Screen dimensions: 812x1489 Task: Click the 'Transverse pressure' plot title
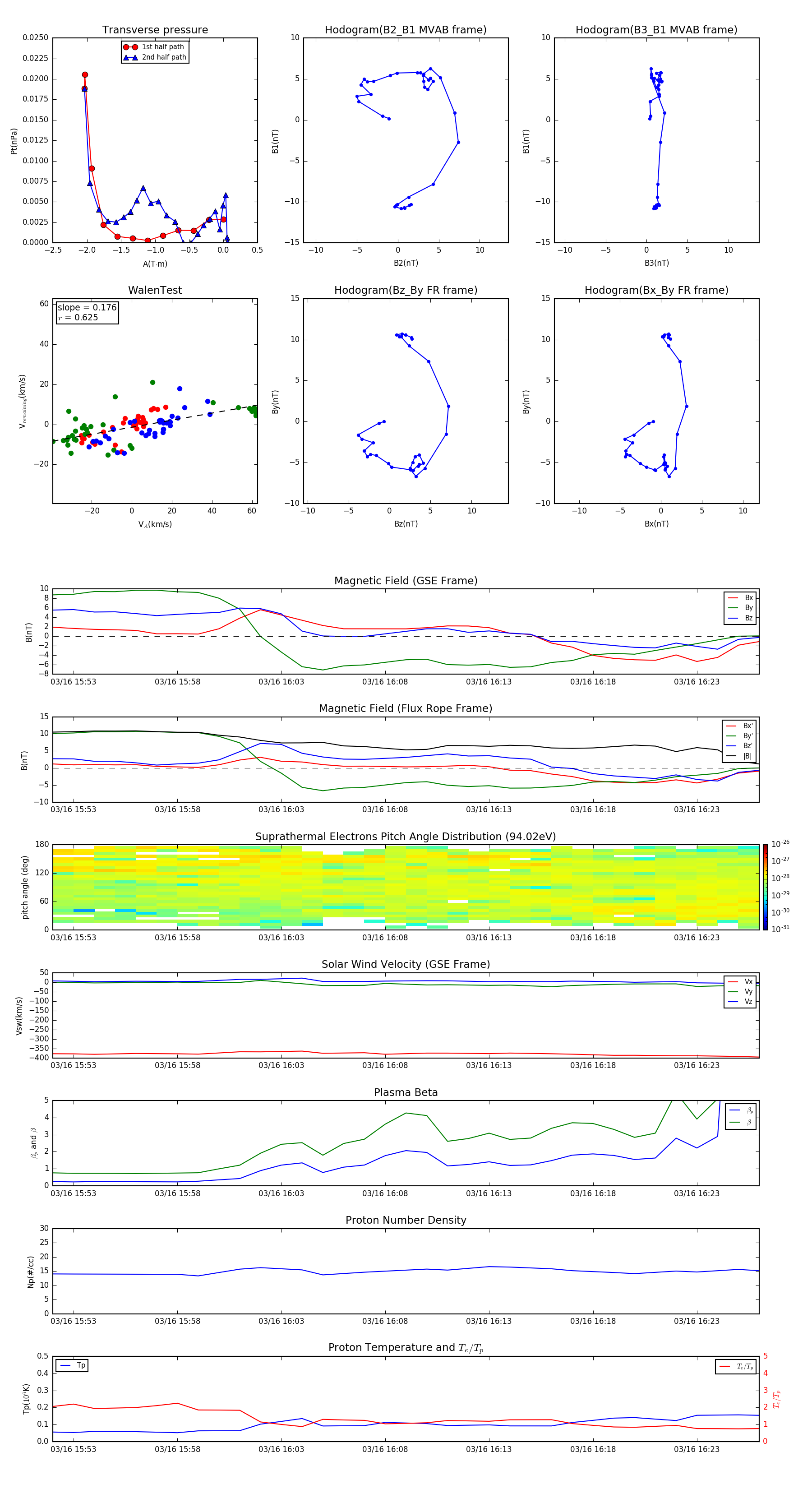[155, 30]
